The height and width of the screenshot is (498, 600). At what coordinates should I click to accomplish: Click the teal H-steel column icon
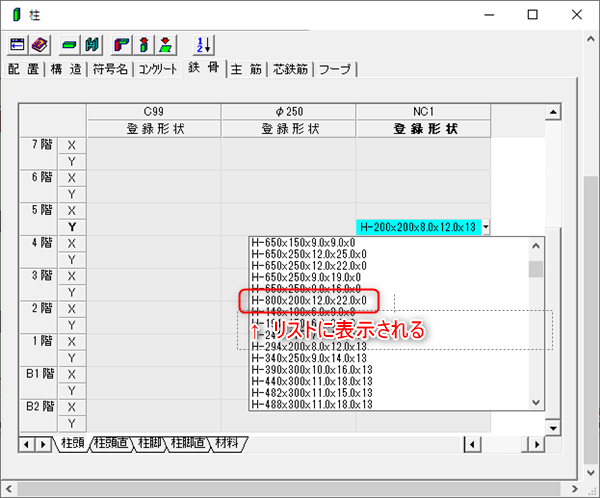point(92,45)
